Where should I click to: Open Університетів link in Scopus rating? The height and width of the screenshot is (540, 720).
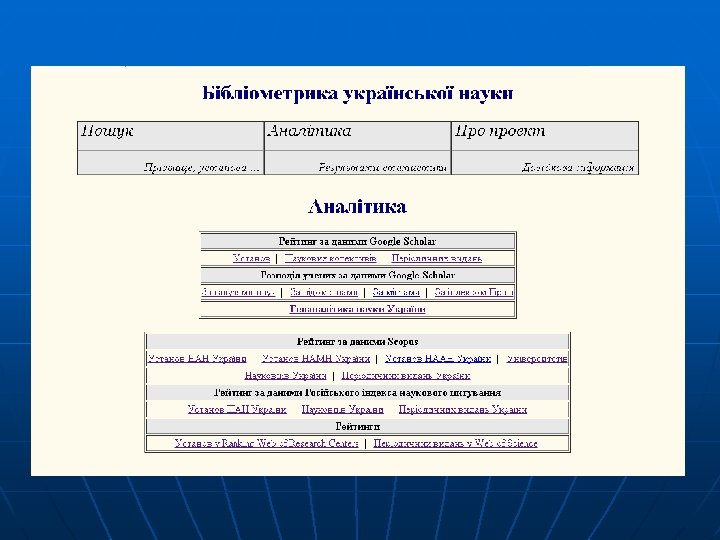click(537, 359)
